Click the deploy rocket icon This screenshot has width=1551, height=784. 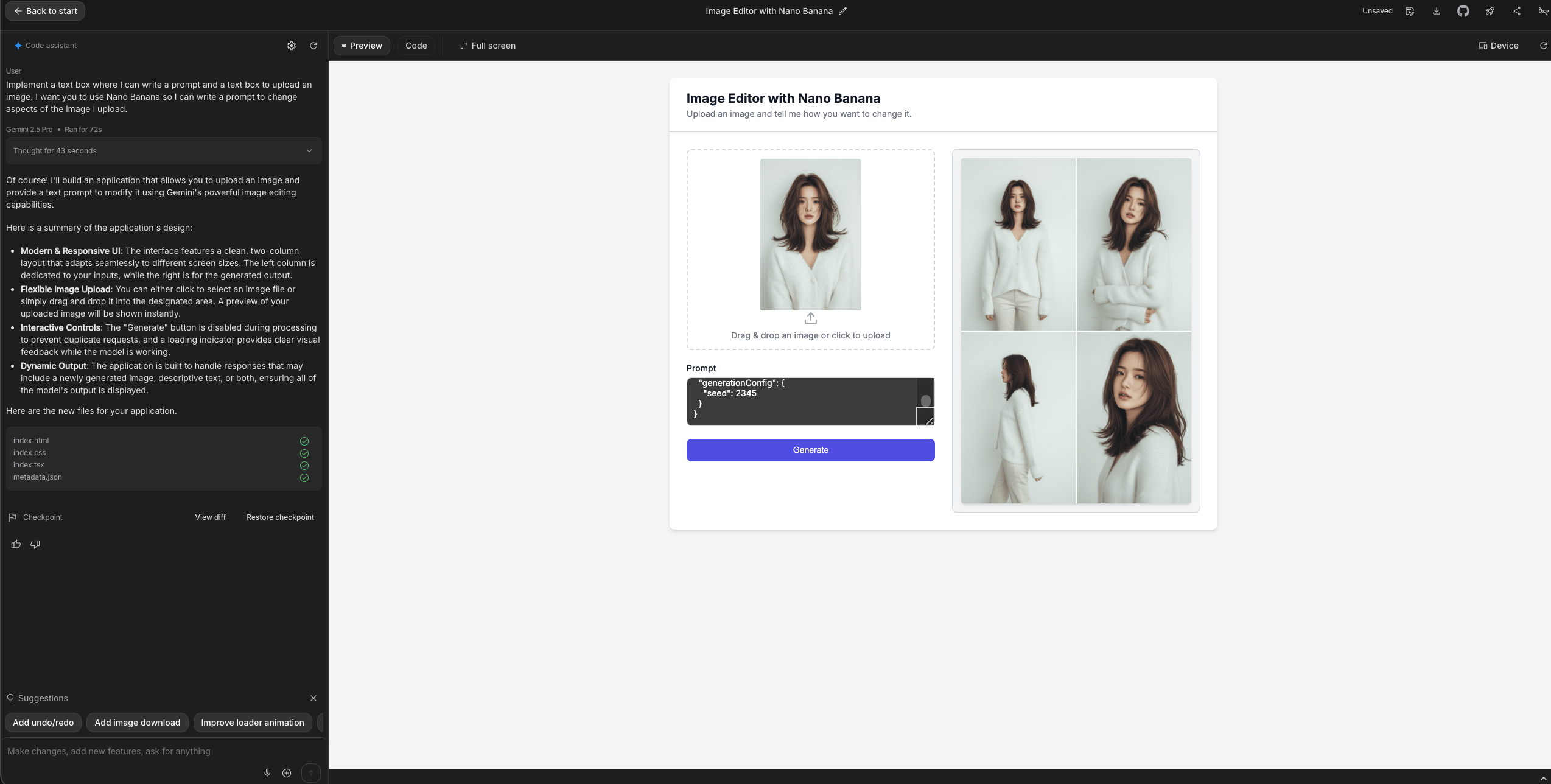pyautogui.click(x=1490, y=11)
